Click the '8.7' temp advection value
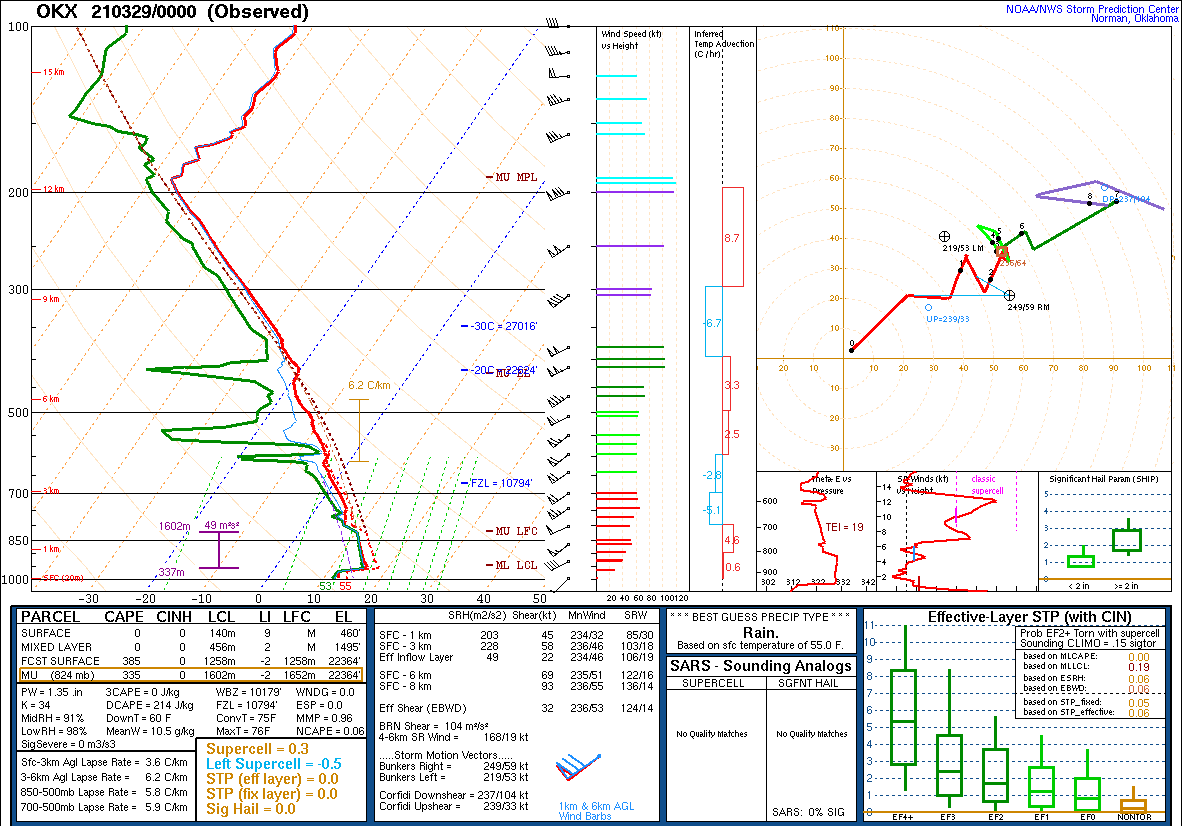 pos(732,238)
